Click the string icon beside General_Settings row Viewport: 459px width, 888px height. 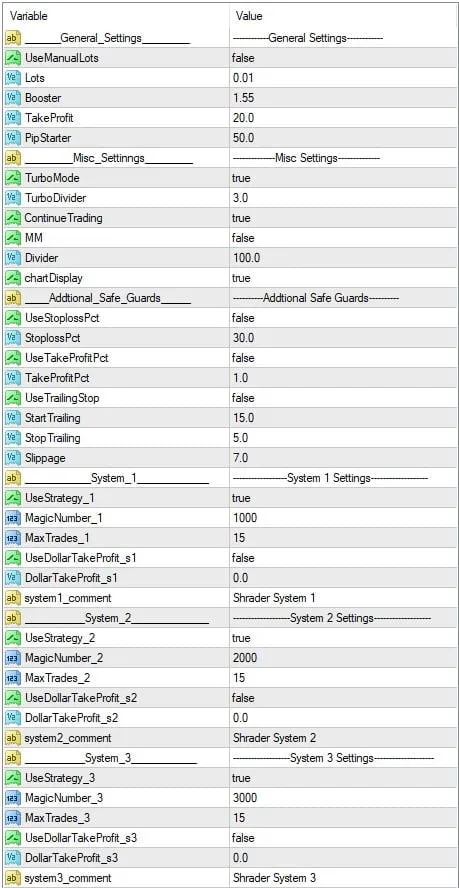pos(12,38)
